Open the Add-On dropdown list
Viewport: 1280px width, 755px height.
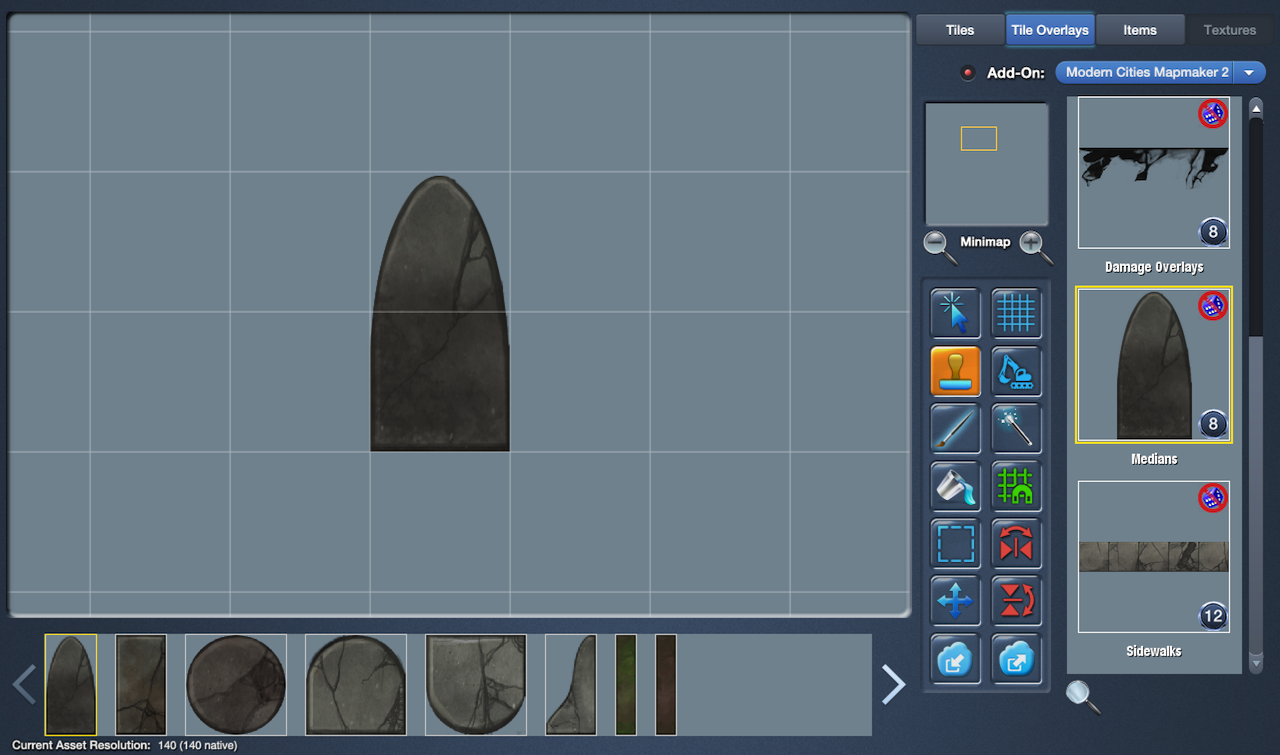point(1249,73)
